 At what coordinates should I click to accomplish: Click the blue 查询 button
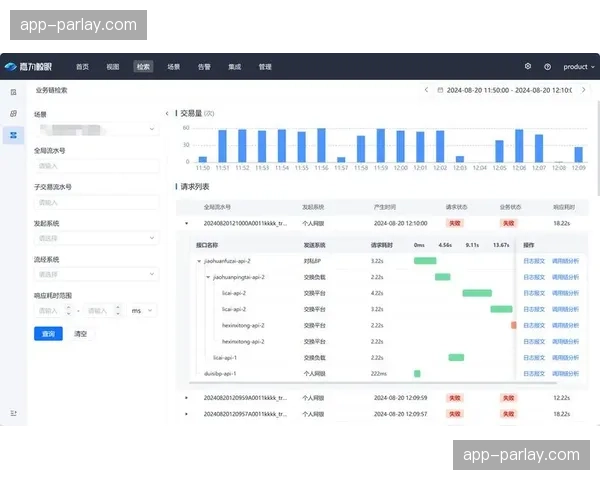tap(46, 333)
